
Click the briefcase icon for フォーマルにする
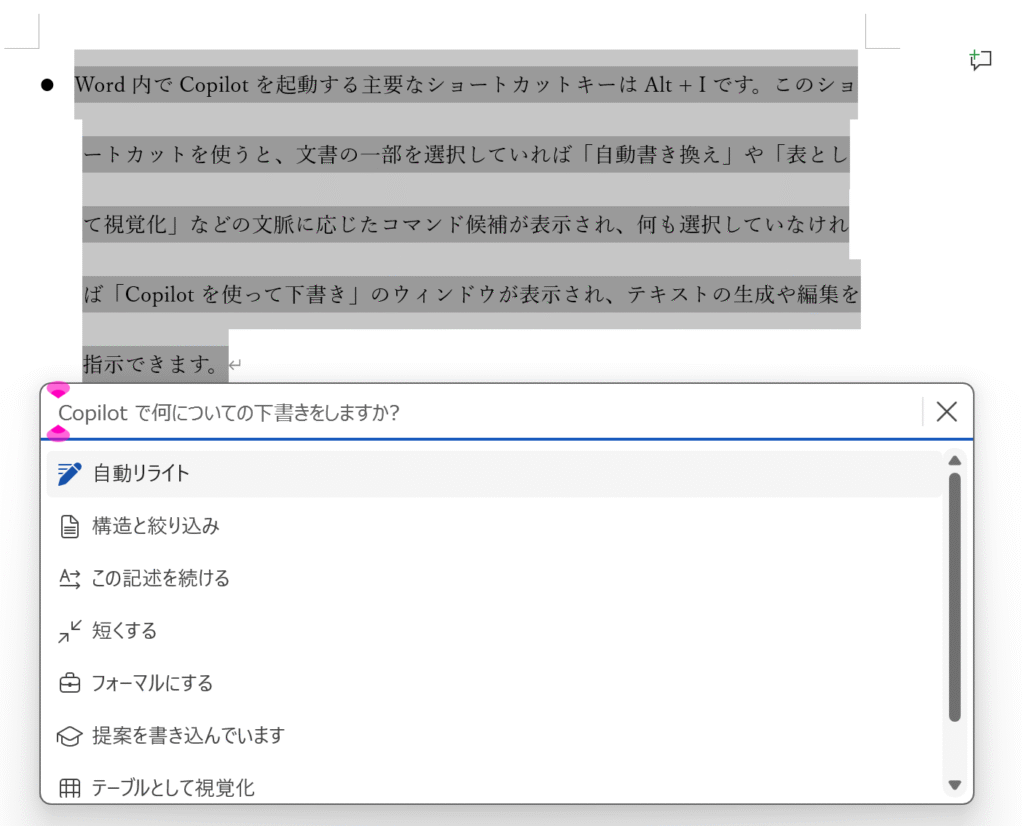point(69,684)
